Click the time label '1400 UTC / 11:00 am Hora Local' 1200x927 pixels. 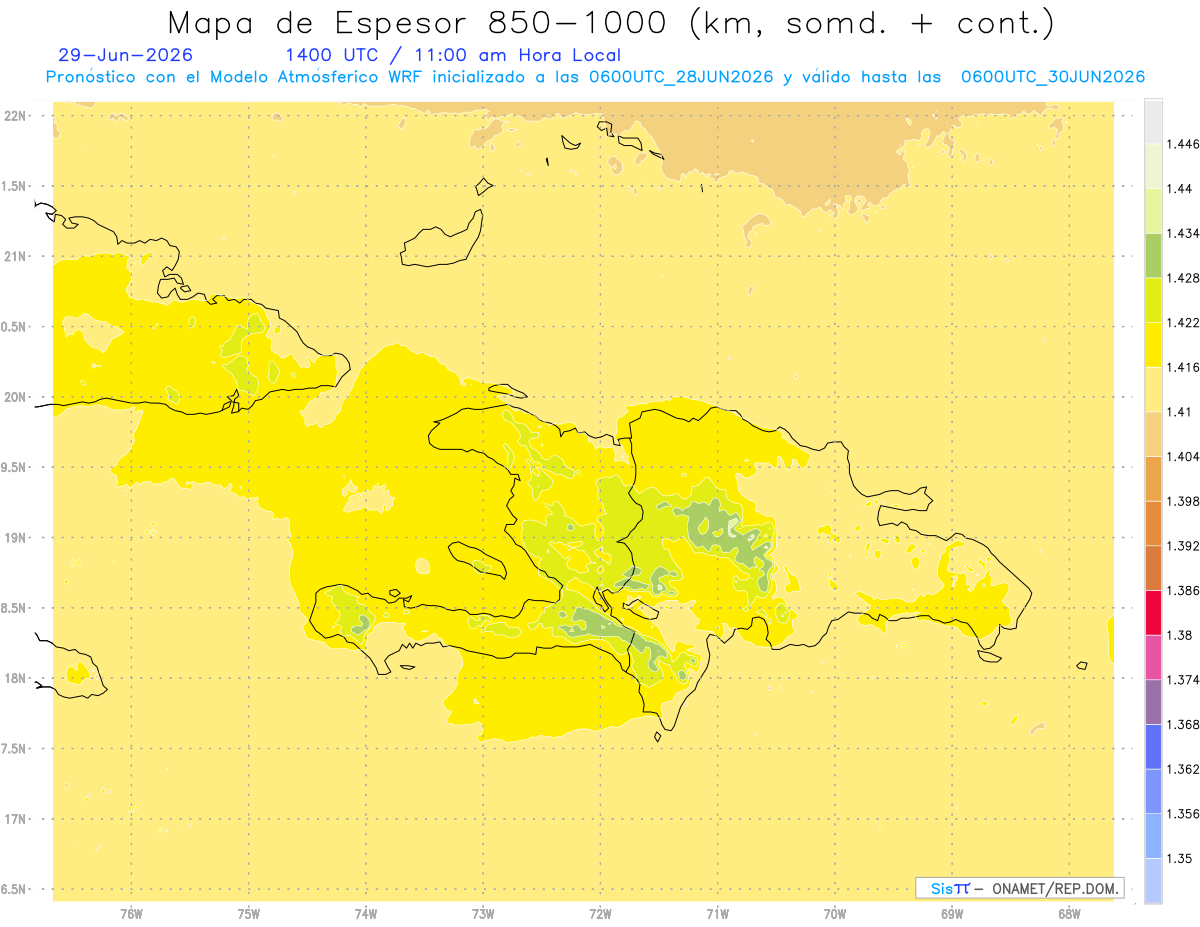click(453, 56)
